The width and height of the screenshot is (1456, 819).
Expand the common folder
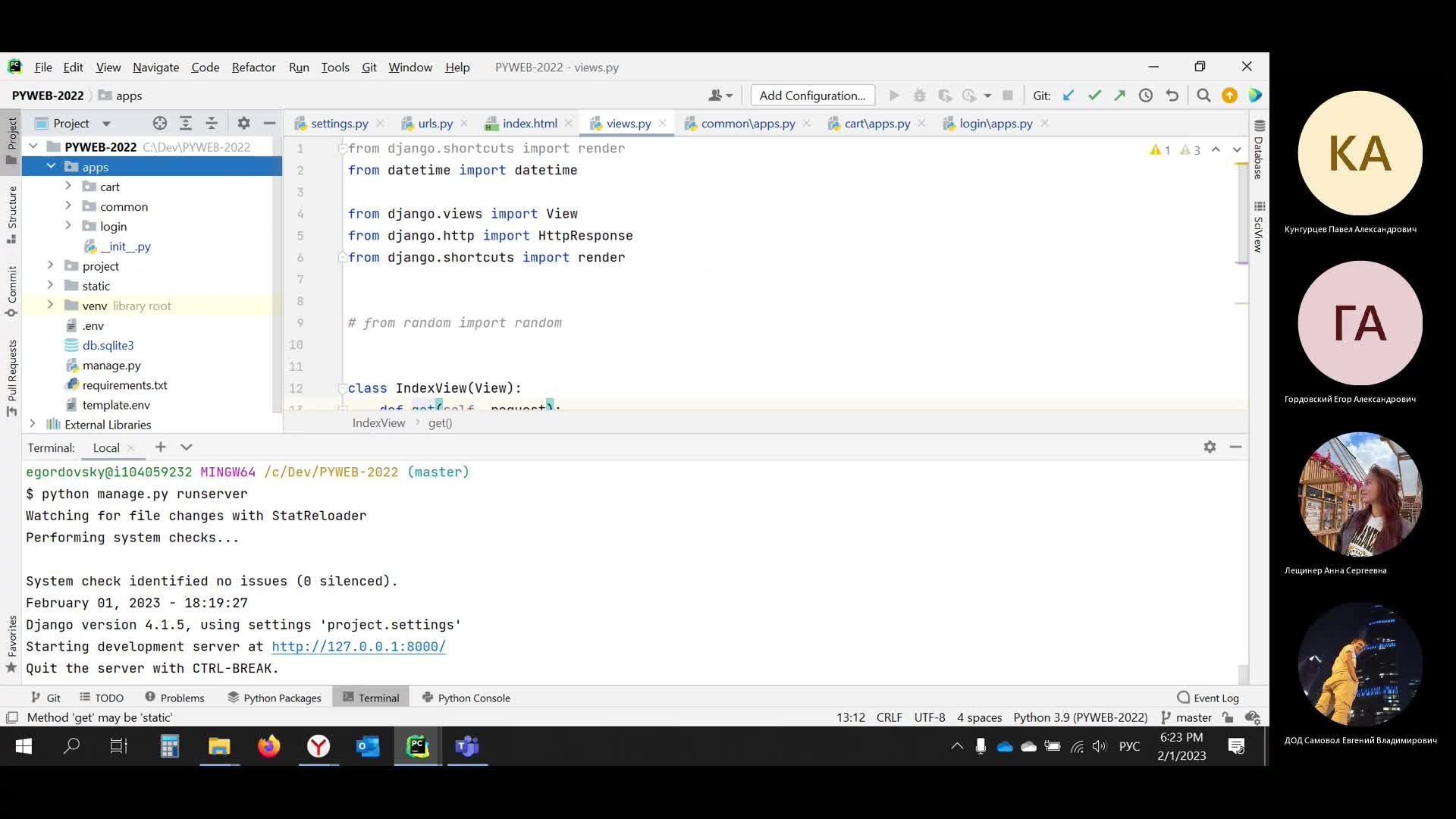[x=68, y=206]
